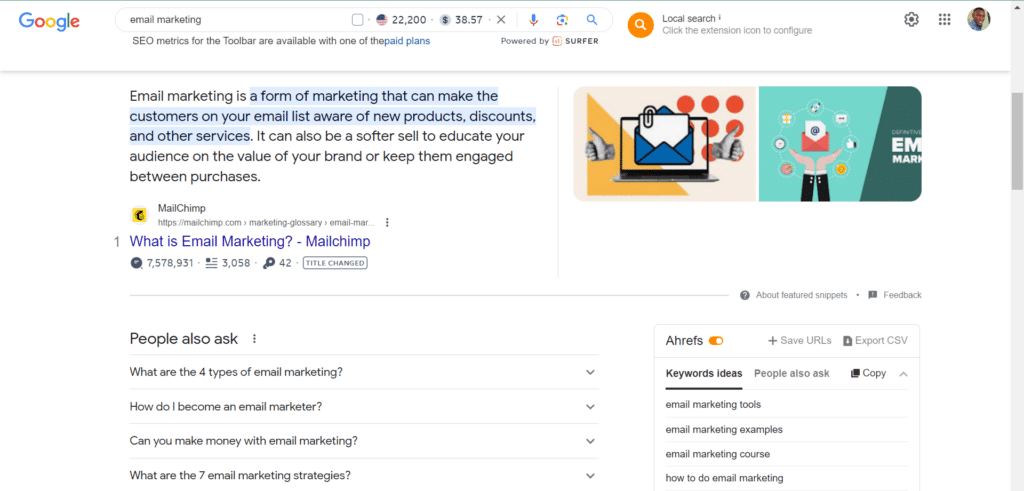
Task: Switch to Keywords ideas tab
Action: coord(704,373)
